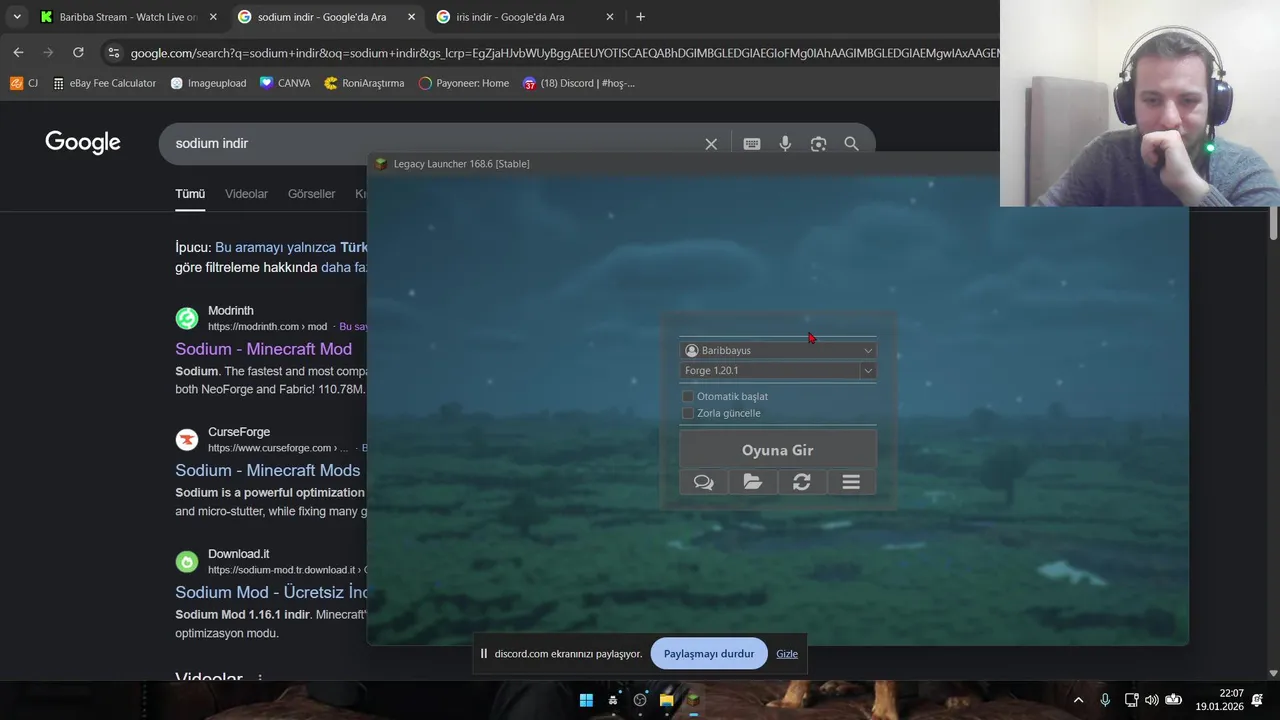Open OBS Studio from the taskbar
The width and height of the screenshot is (1280, 720).
[x=640, y=700]
